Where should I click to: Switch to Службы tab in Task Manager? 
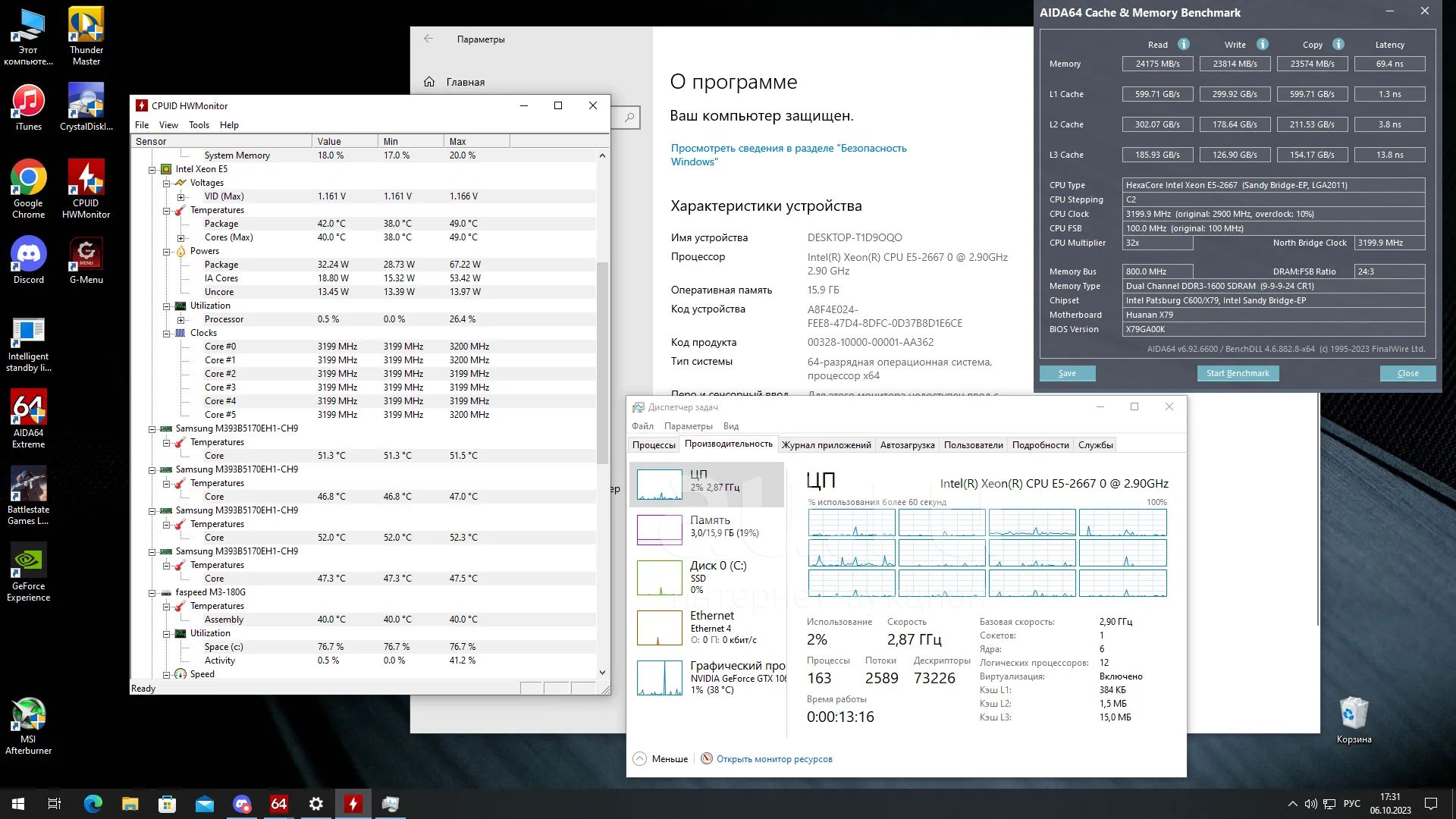[x=1096, y=445]
